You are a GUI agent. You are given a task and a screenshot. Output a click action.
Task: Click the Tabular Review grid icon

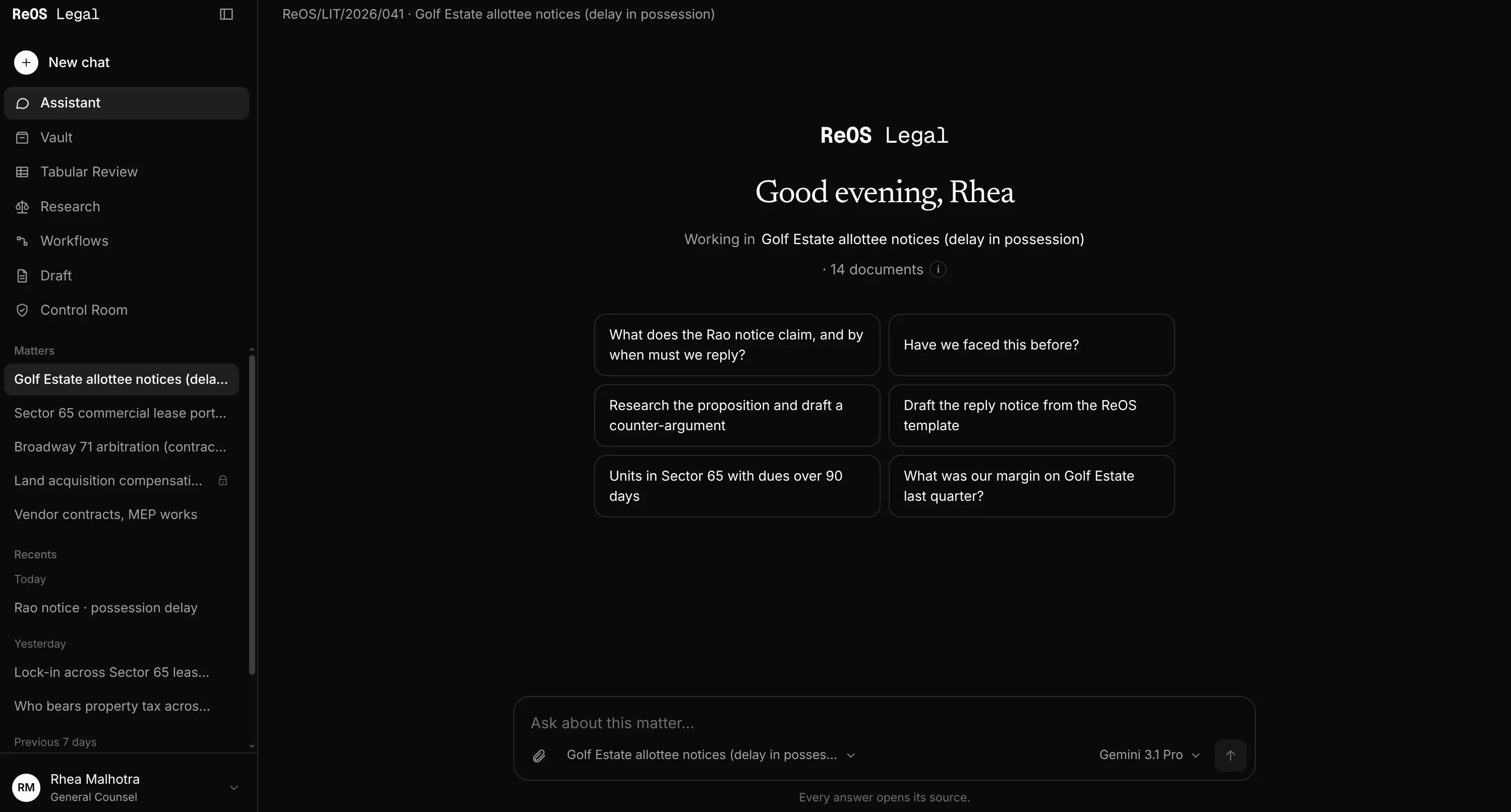[22, 172]
